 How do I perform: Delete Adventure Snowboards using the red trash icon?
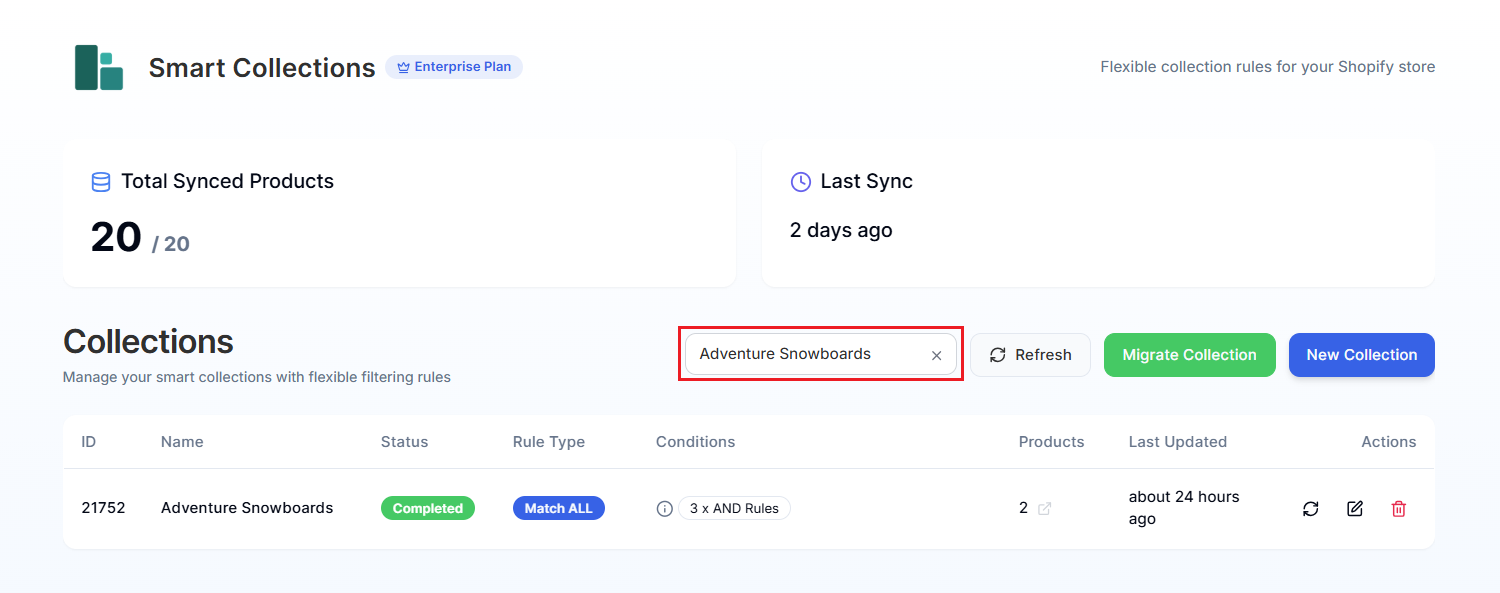point(1398,508)
